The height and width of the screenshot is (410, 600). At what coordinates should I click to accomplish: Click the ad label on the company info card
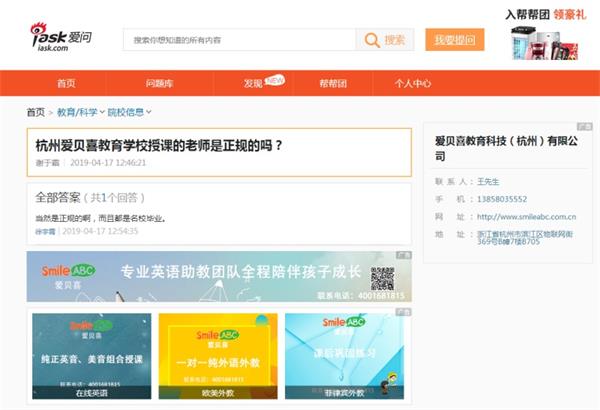click(x=584, y=126)
